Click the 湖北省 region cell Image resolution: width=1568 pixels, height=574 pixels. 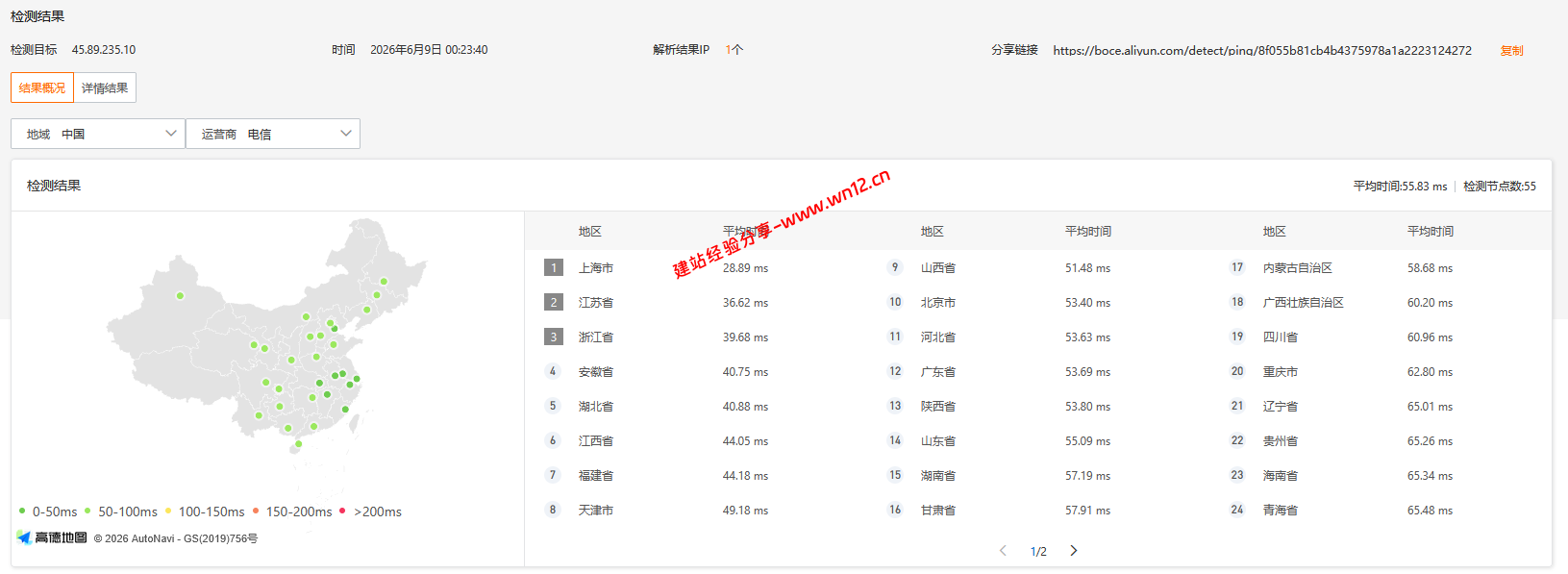(x=596, y=407)
